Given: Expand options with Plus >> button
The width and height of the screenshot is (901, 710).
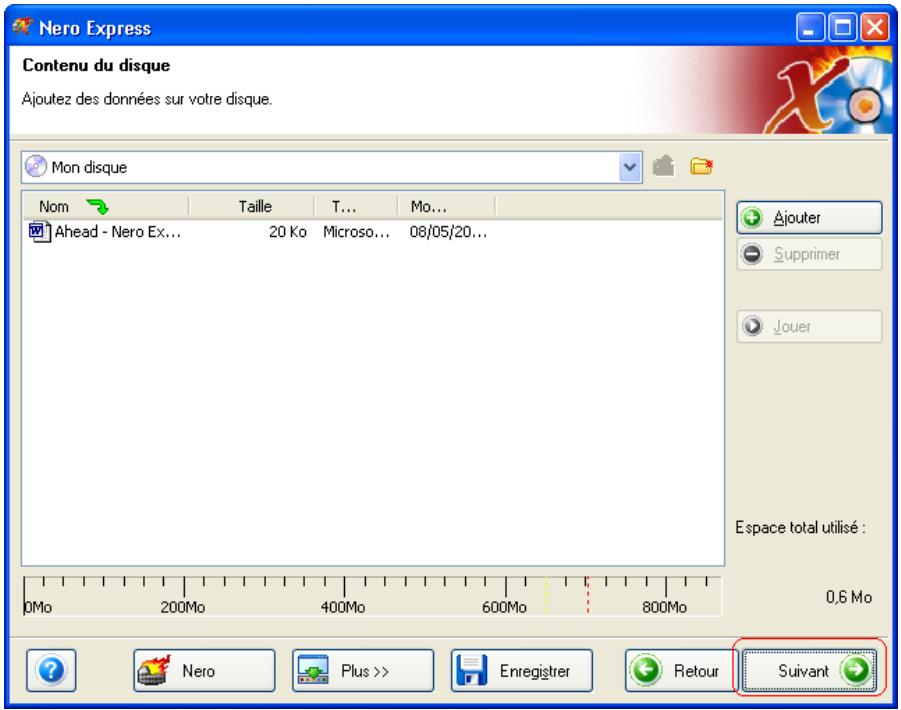Looking at the screenshot, I should (x=363, y=670).
